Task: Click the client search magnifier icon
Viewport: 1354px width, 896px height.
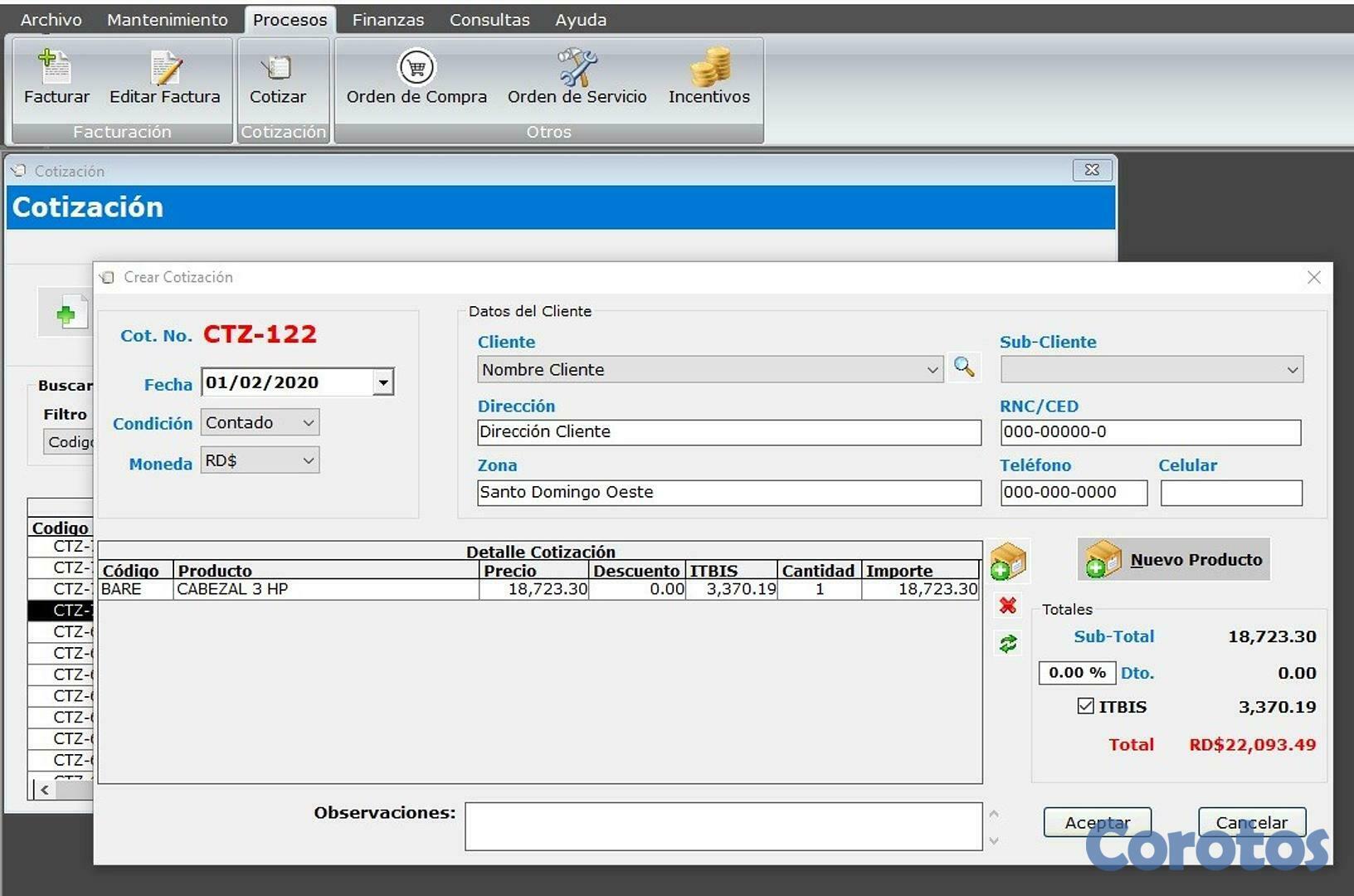Action: click(x=964, y=368)
